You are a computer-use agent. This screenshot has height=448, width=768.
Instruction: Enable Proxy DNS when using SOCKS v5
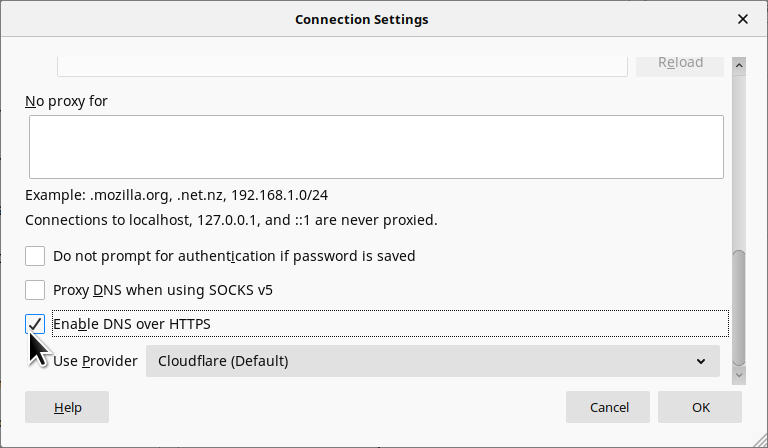tap(35, 290)
